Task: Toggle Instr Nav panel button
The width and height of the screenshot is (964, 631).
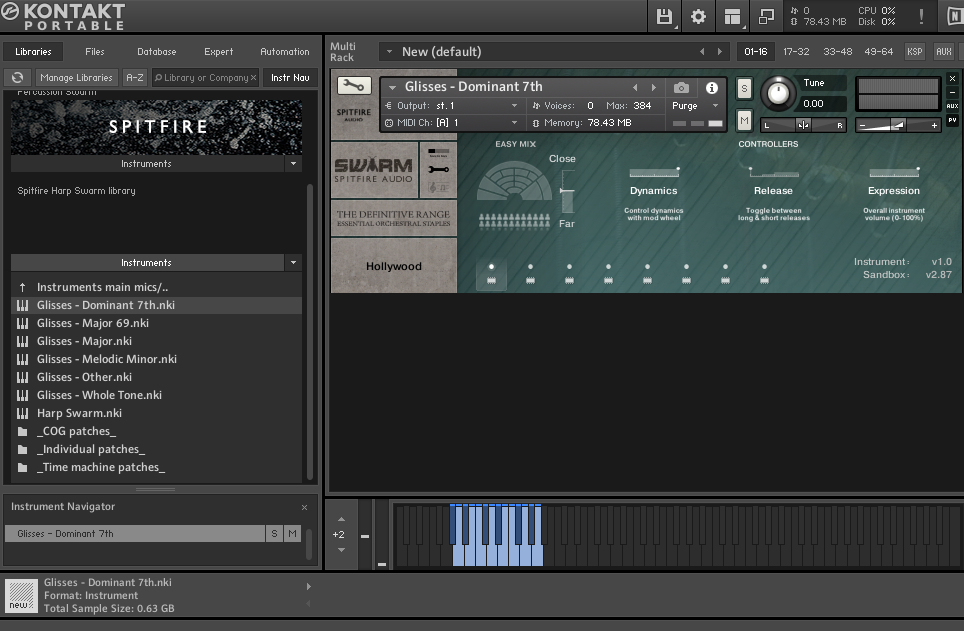Action: tap(290, 77)
